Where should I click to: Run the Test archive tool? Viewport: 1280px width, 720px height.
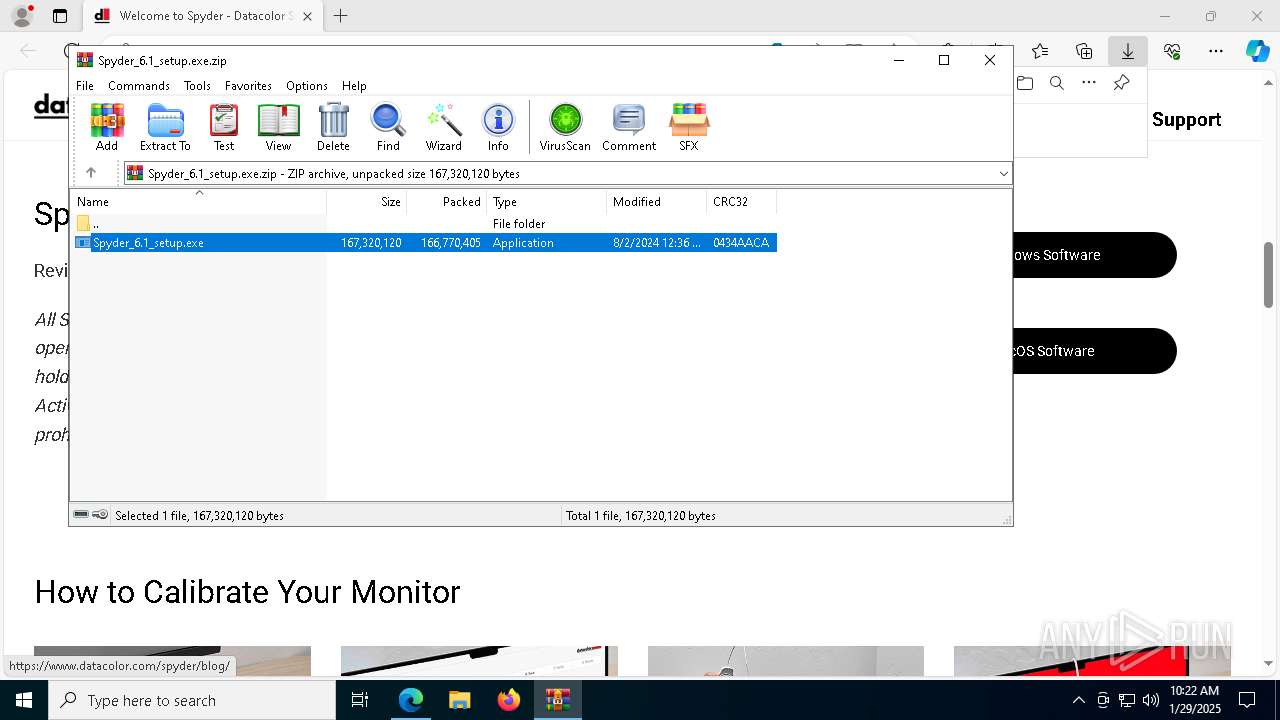(x=224, y=127)
